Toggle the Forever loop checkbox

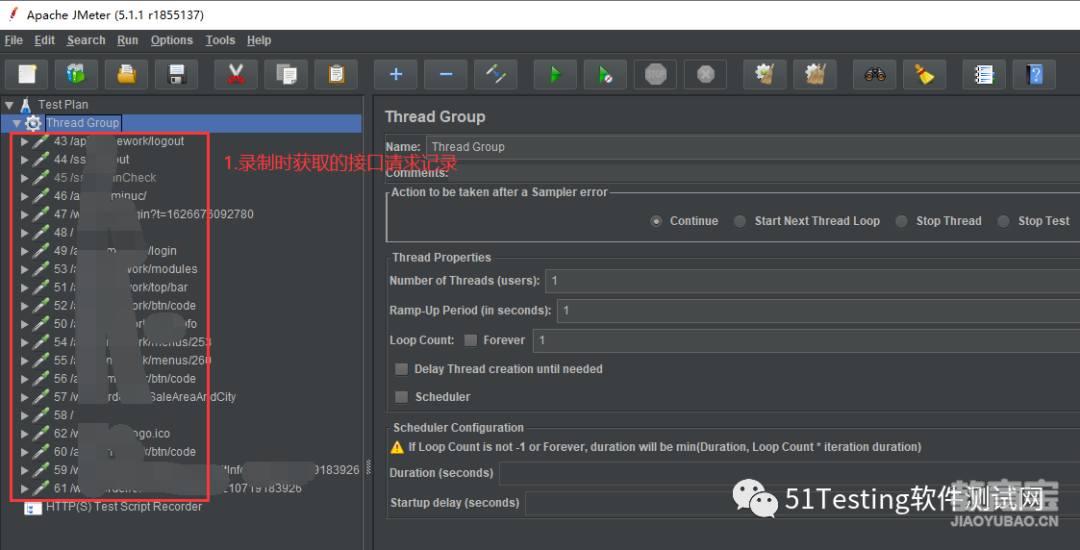pos(470,340)
